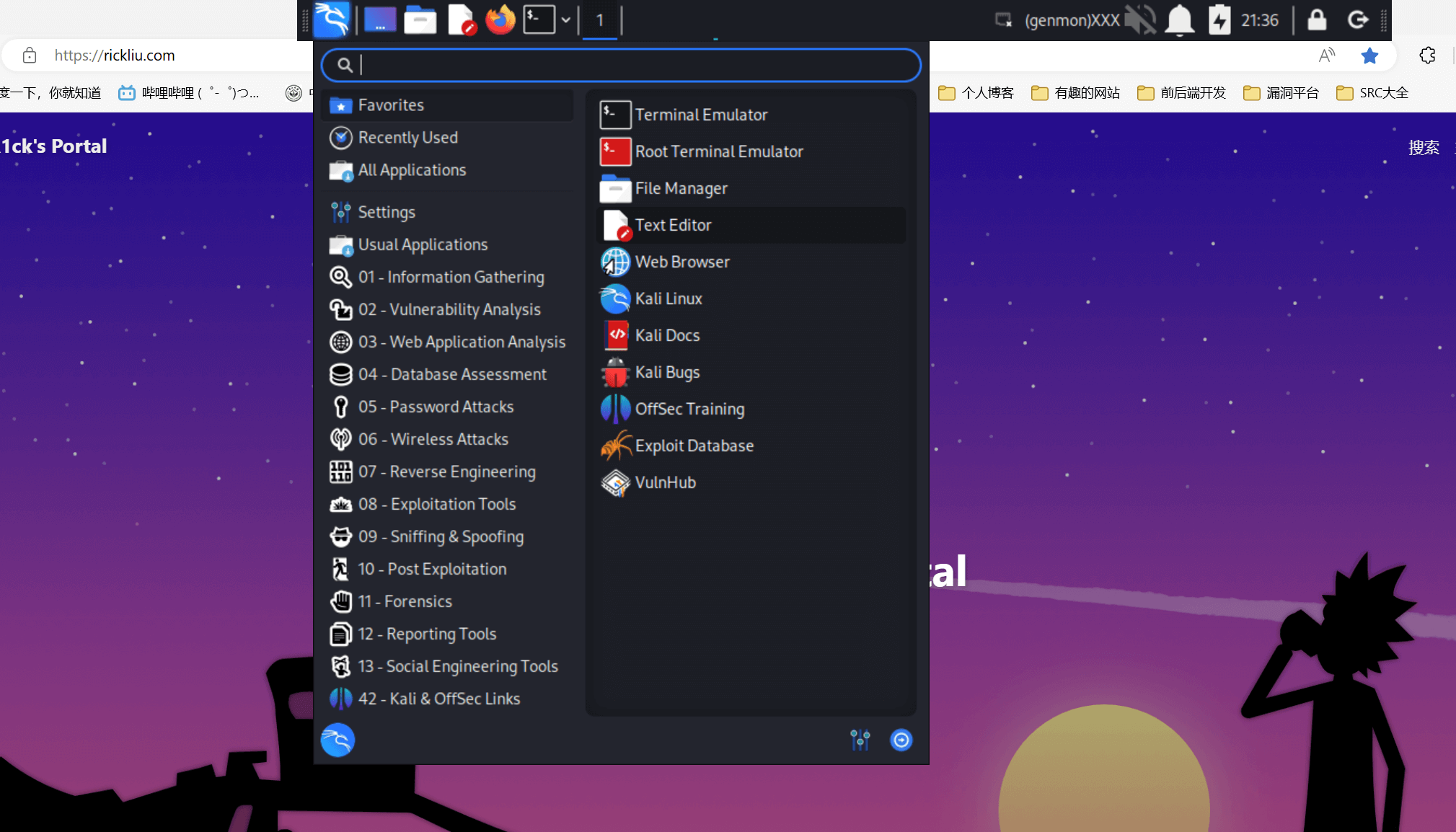Click the File Manager panel icon
The width and height of the screenshot is (1456, 832).
point(420,19)
